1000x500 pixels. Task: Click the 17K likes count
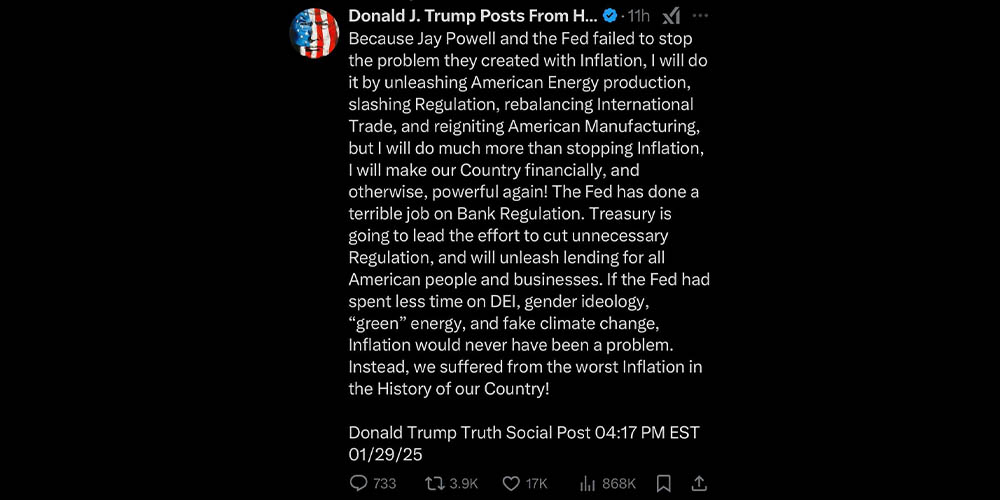pos(537,484)
